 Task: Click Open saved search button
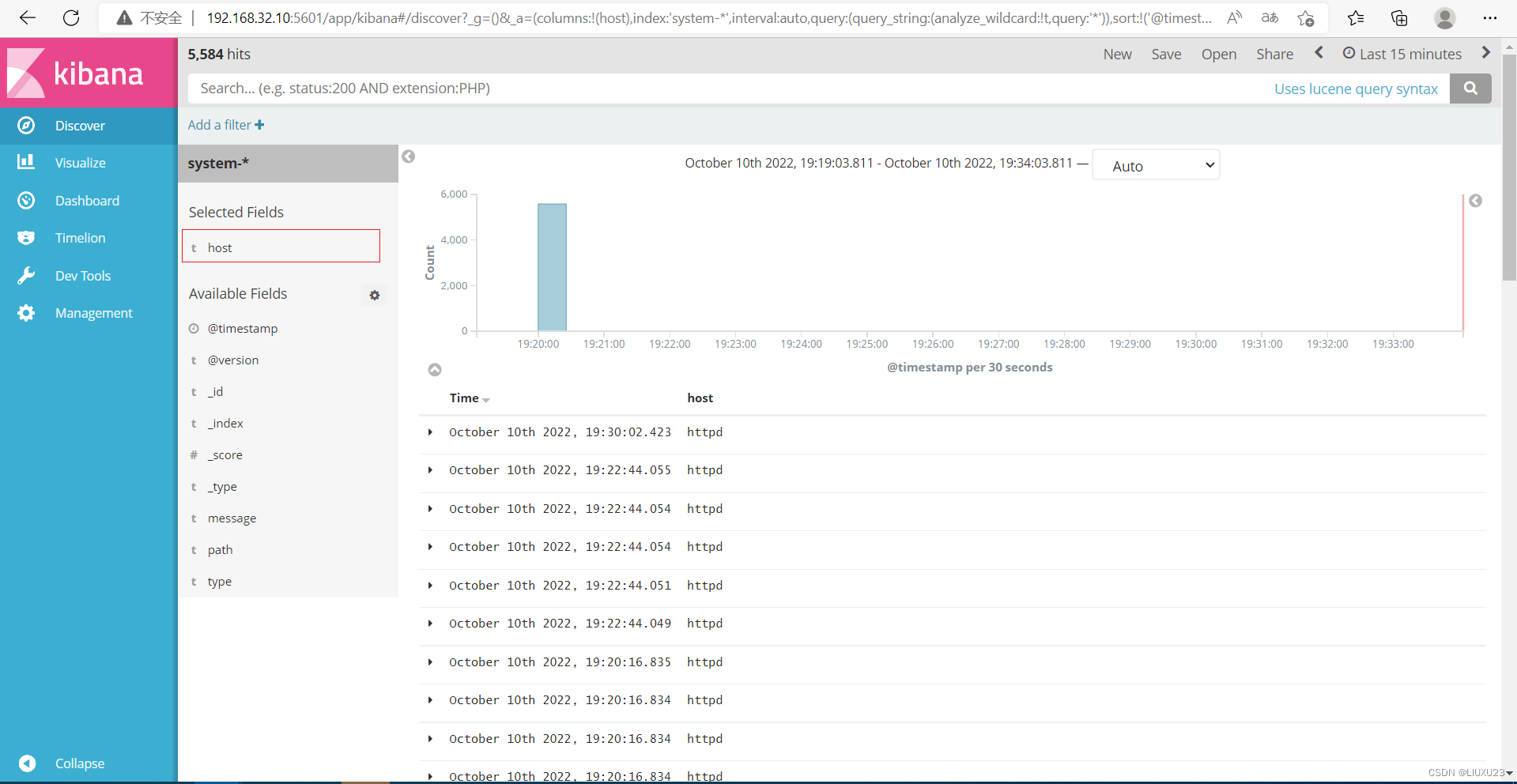(1218, 54)
